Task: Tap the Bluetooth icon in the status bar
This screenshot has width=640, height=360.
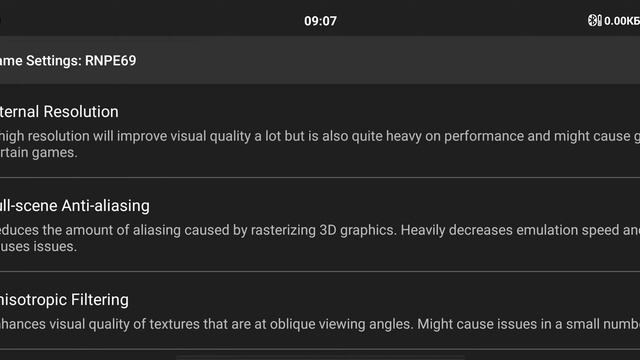Action: 592,20
